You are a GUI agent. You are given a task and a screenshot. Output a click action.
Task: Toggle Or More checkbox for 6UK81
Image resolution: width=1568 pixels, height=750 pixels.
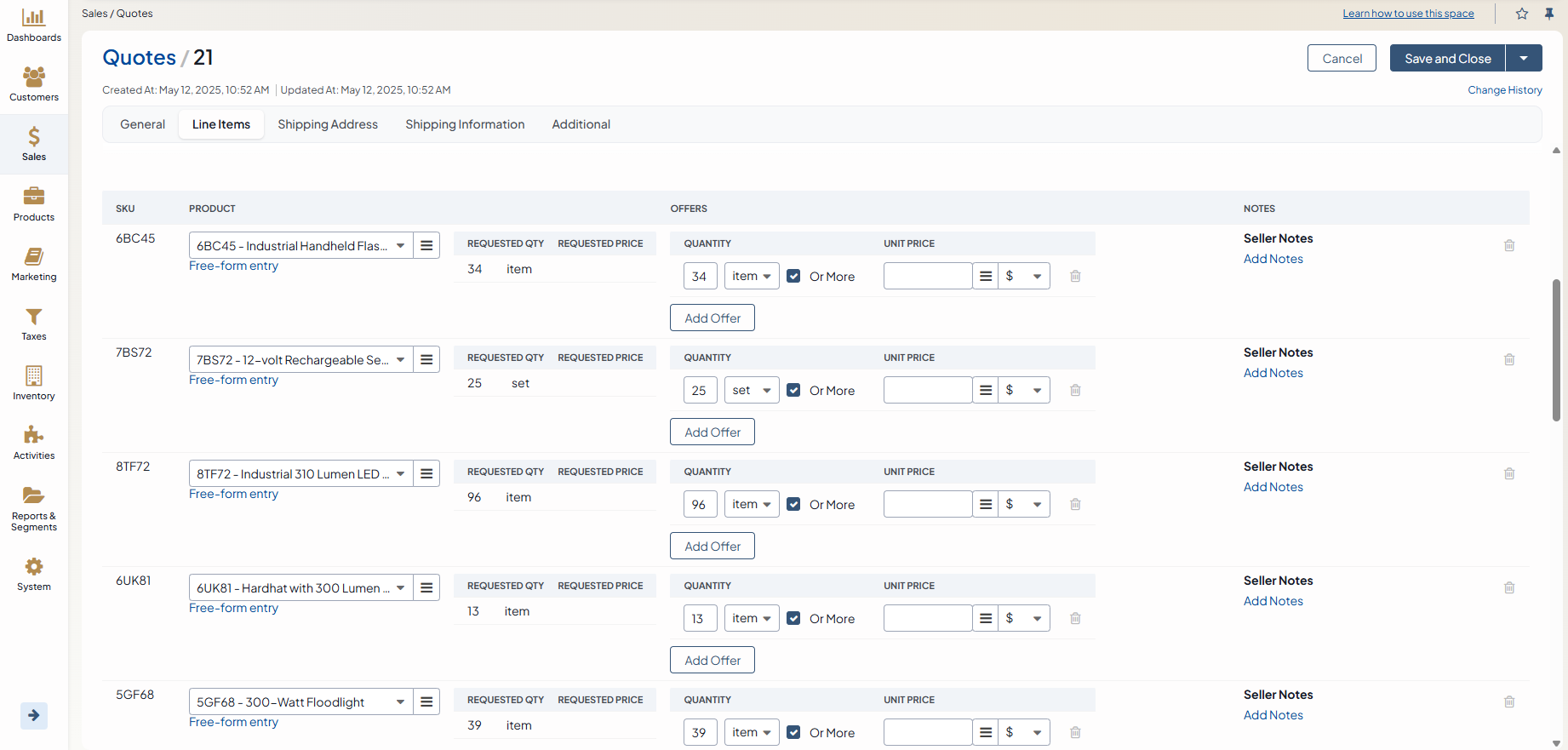coord(793,619)
